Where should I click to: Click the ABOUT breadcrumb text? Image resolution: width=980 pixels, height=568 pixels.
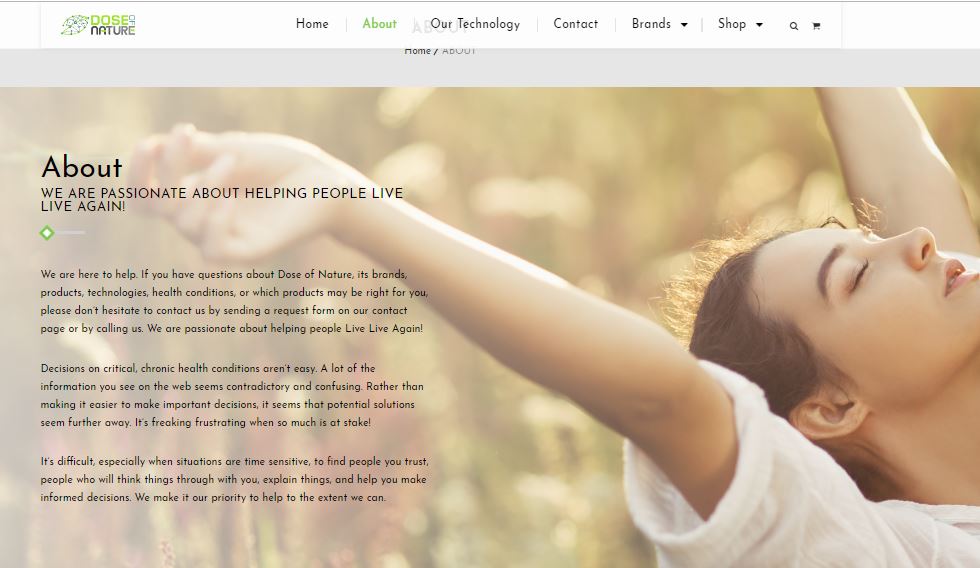pyautogui.click(x=459, y=51)
